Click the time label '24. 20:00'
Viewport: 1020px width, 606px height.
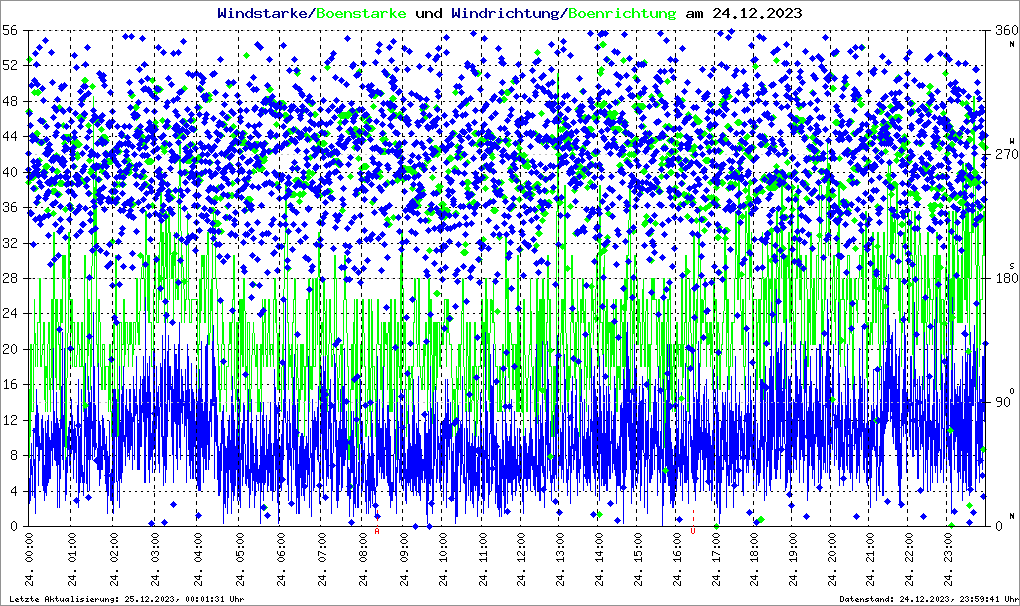833,559
